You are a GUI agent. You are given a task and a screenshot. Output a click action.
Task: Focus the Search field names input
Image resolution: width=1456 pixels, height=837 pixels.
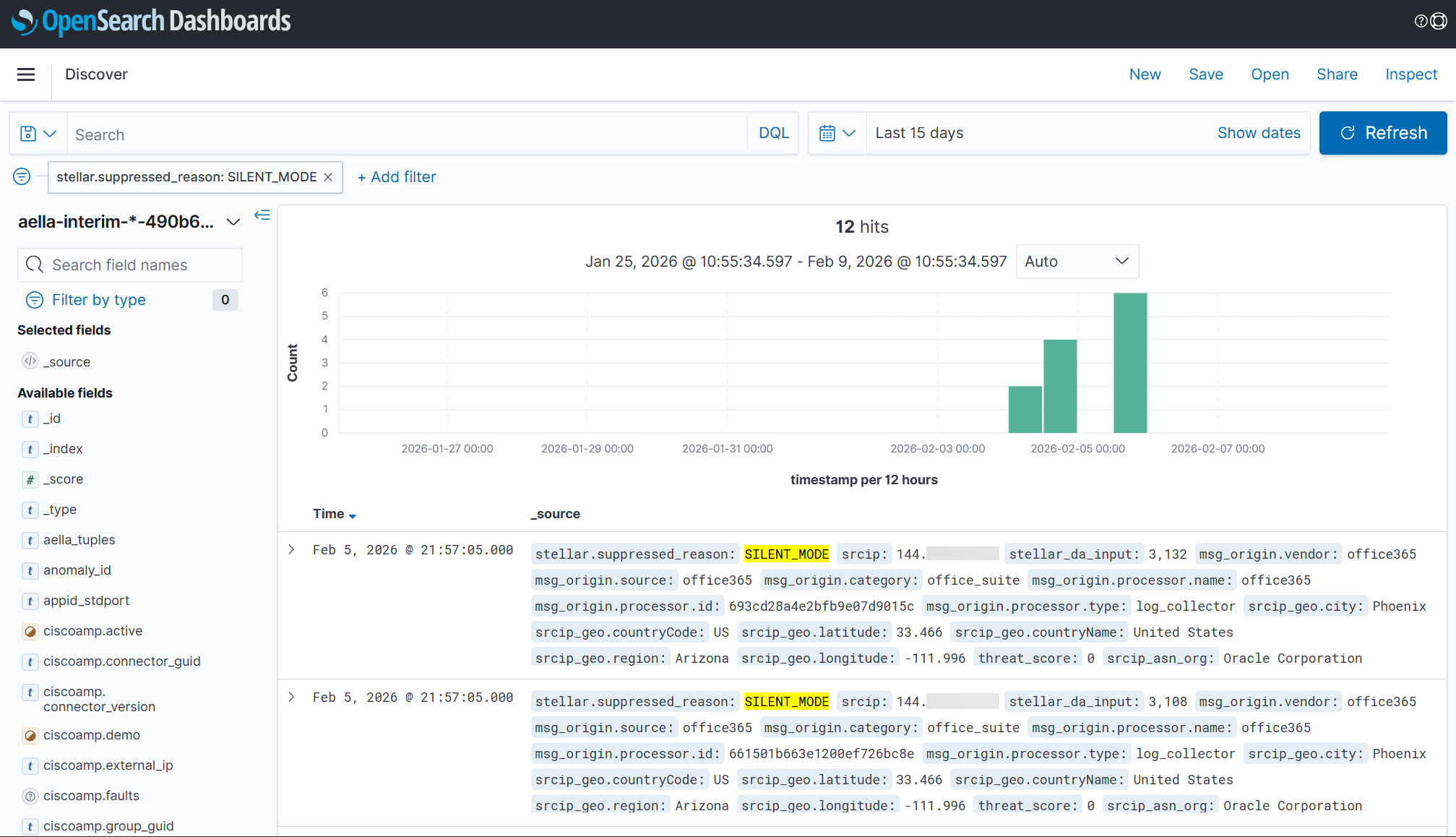(x=130, y=265)
